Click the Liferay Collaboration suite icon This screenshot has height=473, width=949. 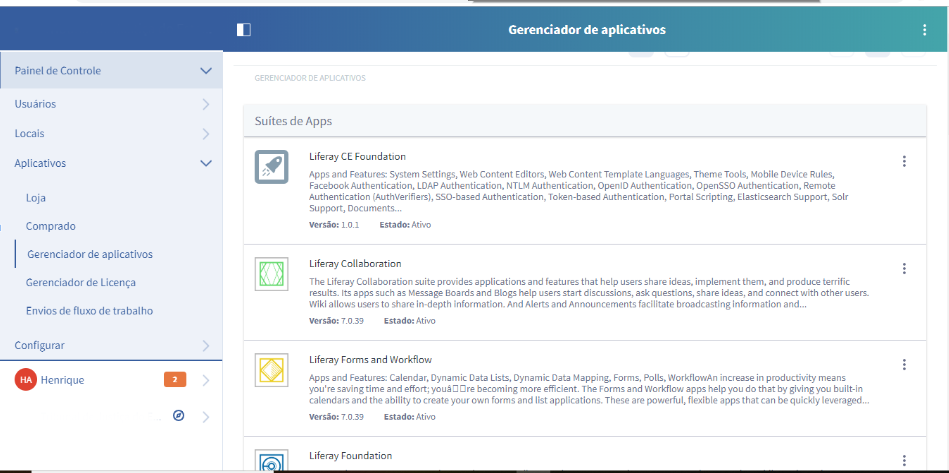coord(271,274)
